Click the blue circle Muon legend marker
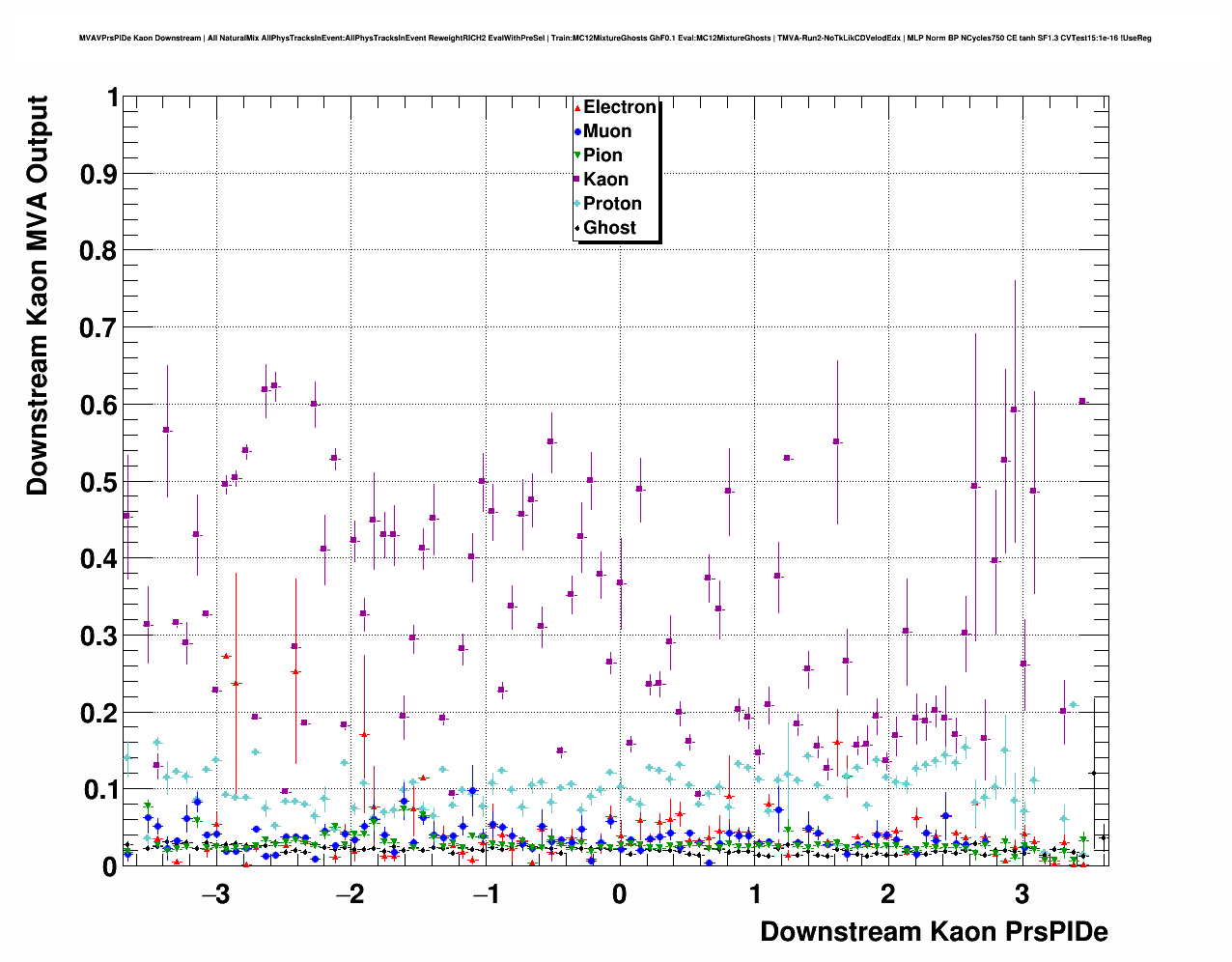Screen dimensions: 1232x962 click(577, 131)
